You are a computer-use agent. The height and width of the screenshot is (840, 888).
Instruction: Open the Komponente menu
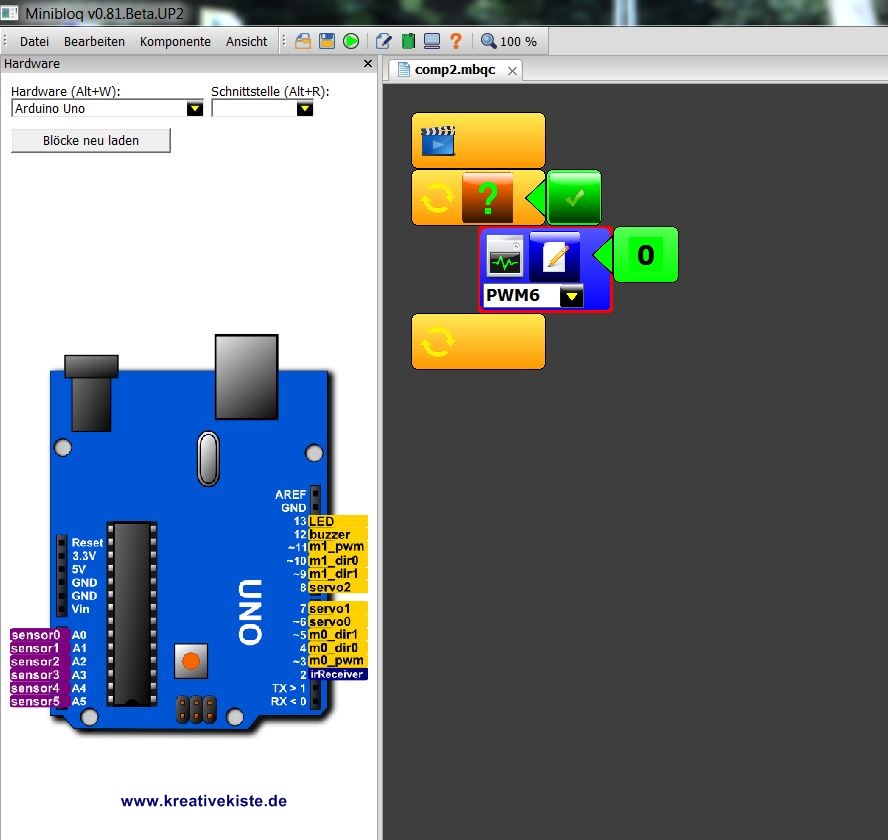pos(175,41)
